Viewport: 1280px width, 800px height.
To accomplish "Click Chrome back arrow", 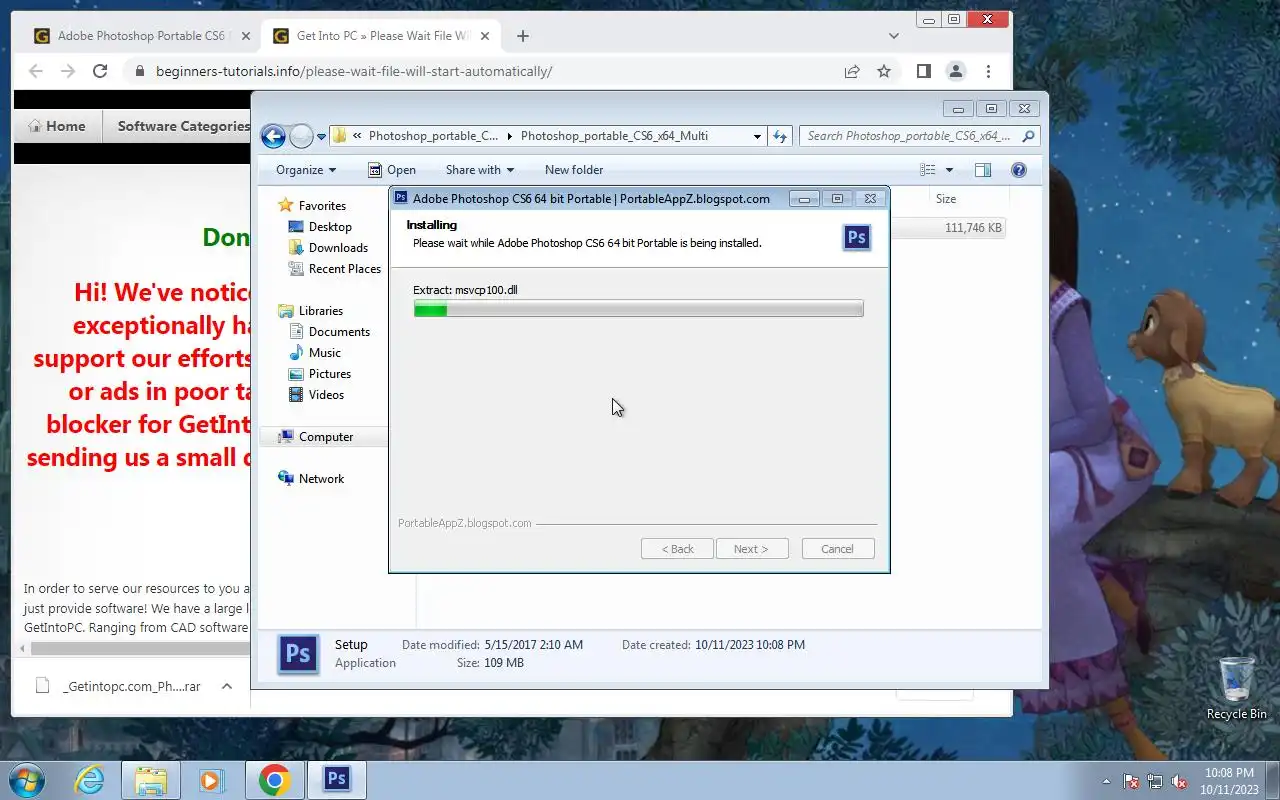I will click(x=36, y=71).
